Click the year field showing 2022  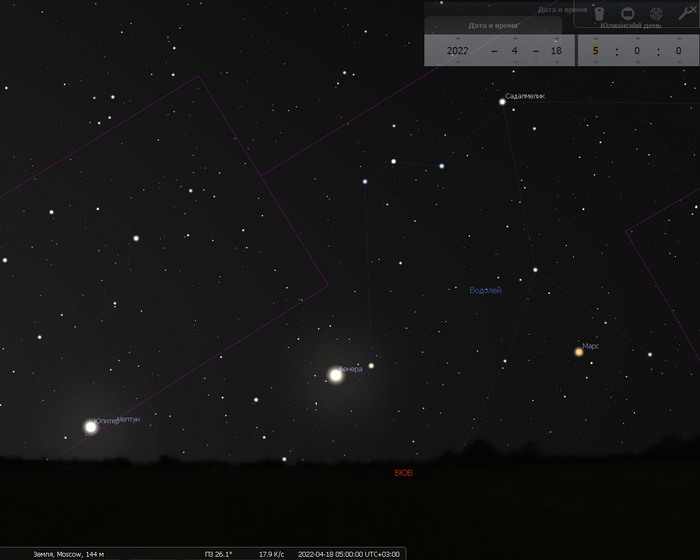458,50
